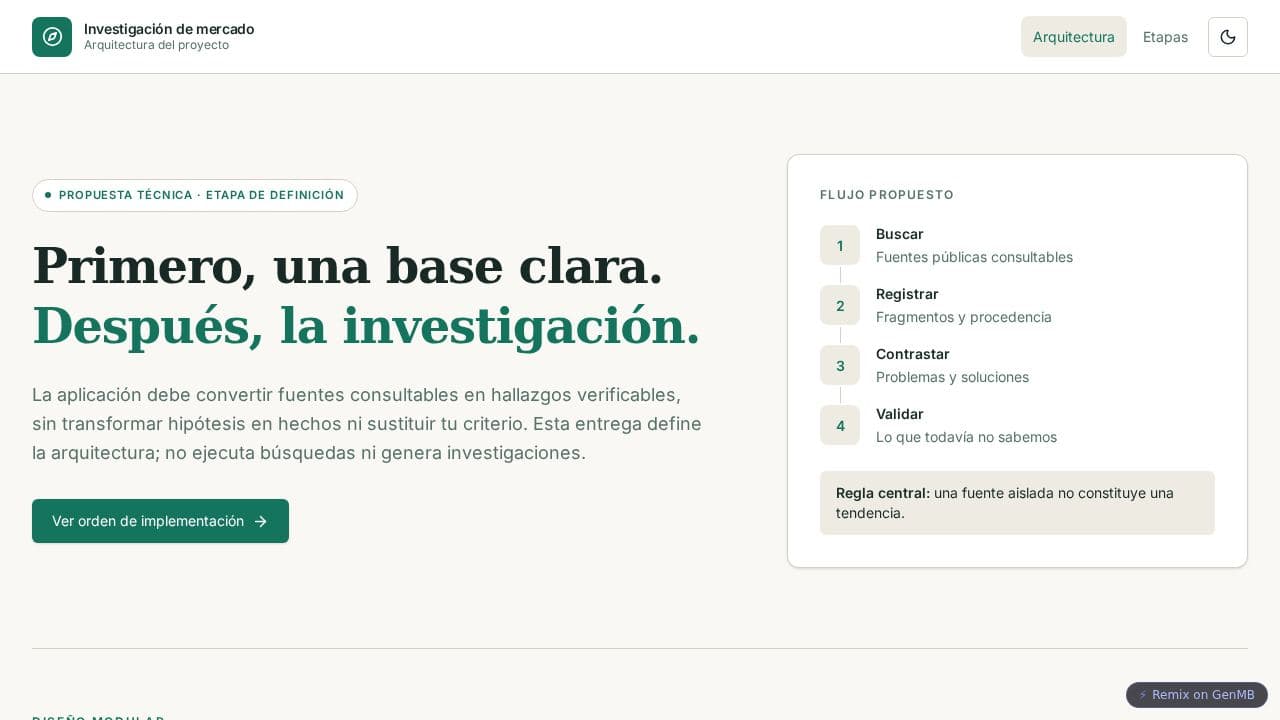This screenshot has height=720, width=1280.
Task: Click the 'Registrar' step title
Action: tap(907, 294)
